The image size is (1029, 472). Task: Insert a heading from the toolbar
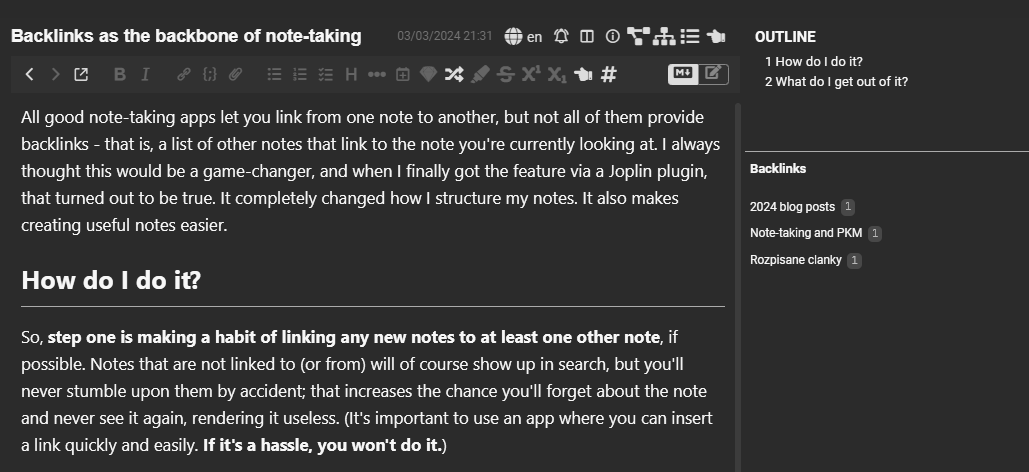point(351,74)
